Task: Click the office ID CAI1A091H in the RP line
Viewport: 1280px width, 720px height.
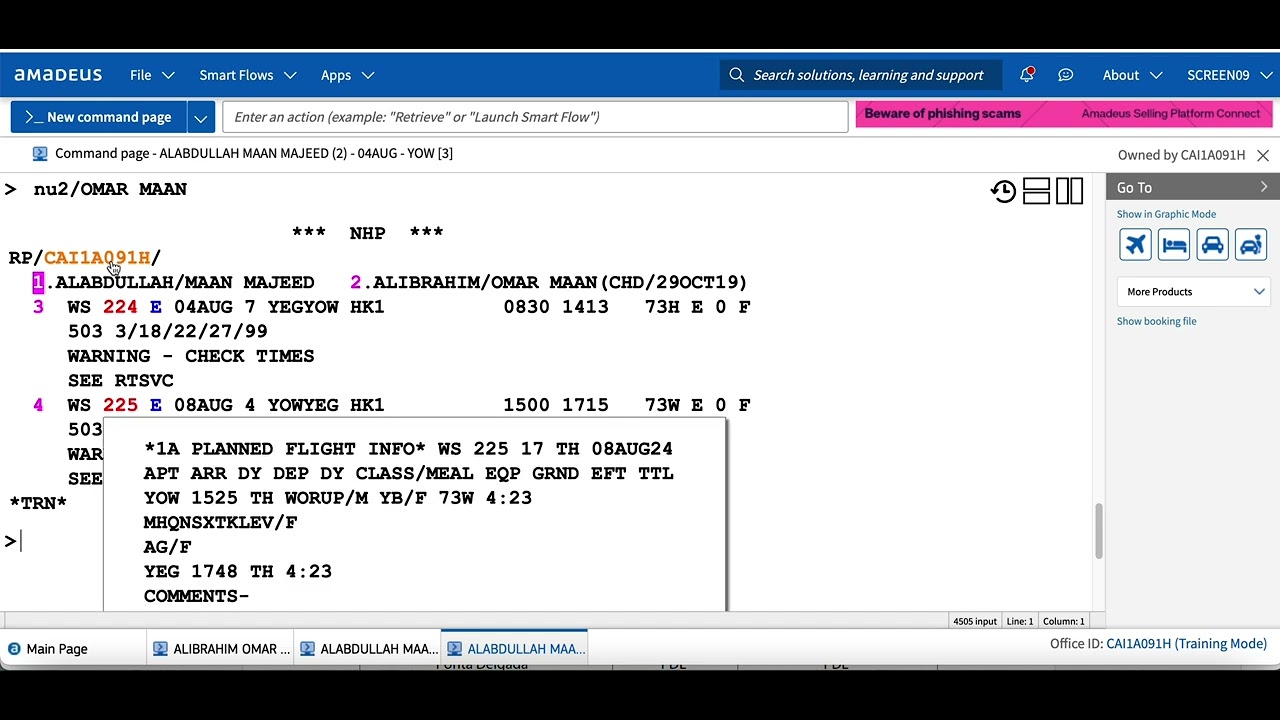Action: pyautogui.click(x=97, y=258)
